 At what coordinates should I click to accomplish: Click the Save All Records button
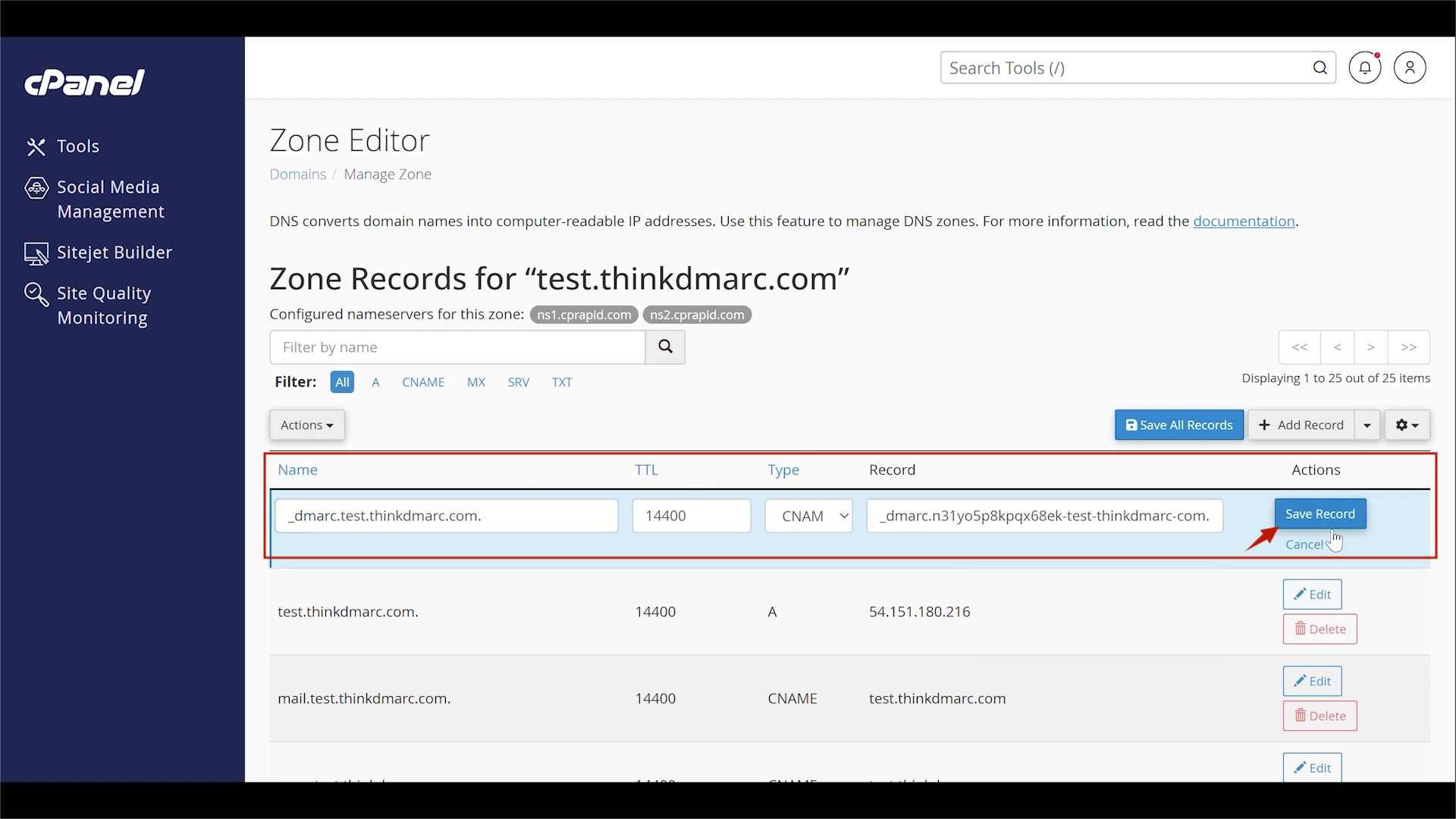click(1178, 425)
